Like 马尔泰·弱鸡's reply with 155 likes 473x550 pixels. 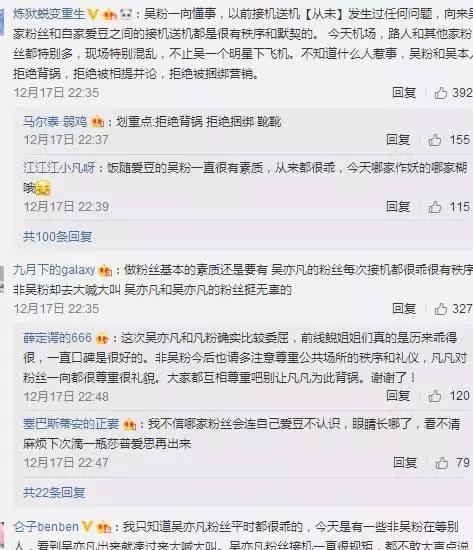(435, 140)
